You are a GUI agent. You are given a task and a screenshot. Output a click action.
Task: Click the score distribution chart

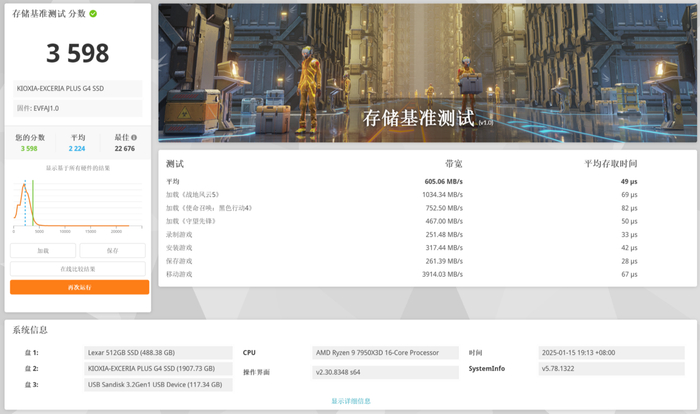click(x=78, y=204)
